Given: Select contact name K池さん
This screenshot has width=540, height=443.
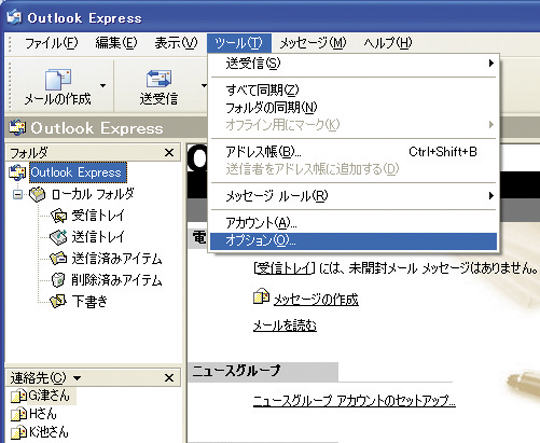Looking at the screenshot, I should (49, 432).
